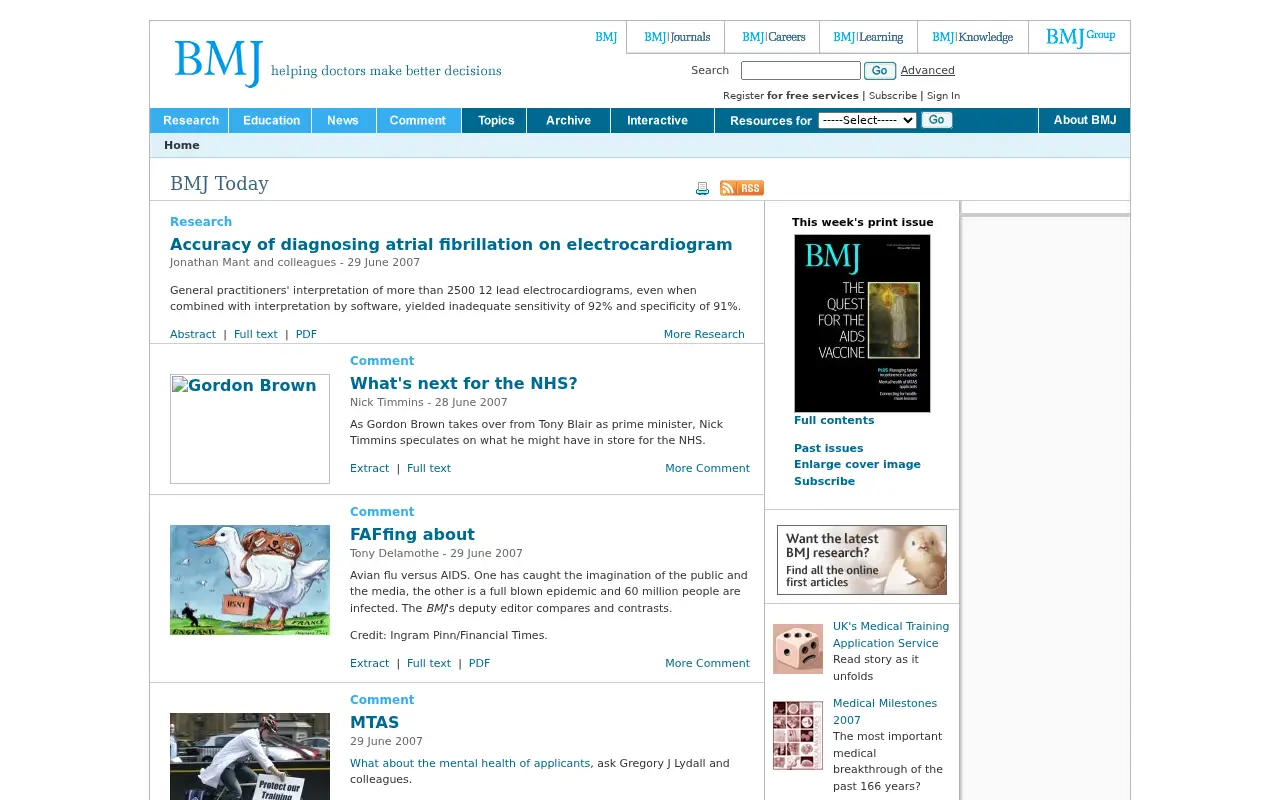Click the Sign In link

pos(943,96)
